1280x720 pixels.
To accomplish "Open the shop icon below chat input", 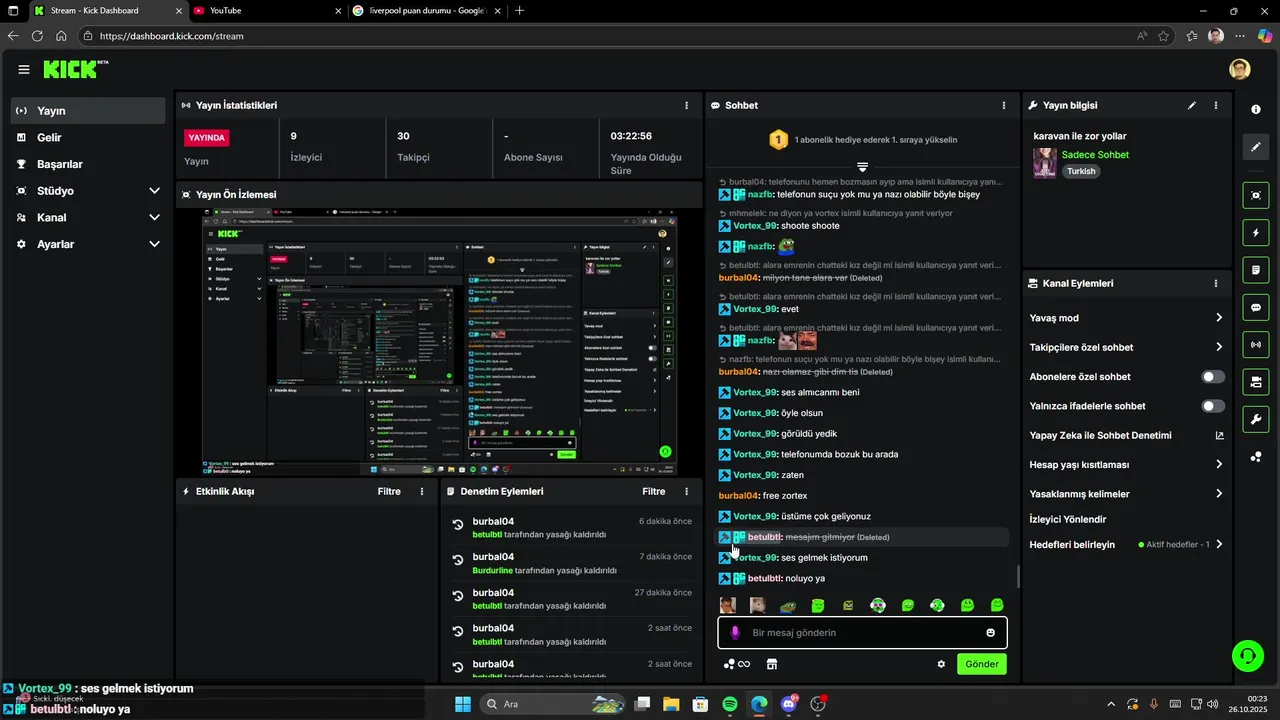I will click(771, 664).
